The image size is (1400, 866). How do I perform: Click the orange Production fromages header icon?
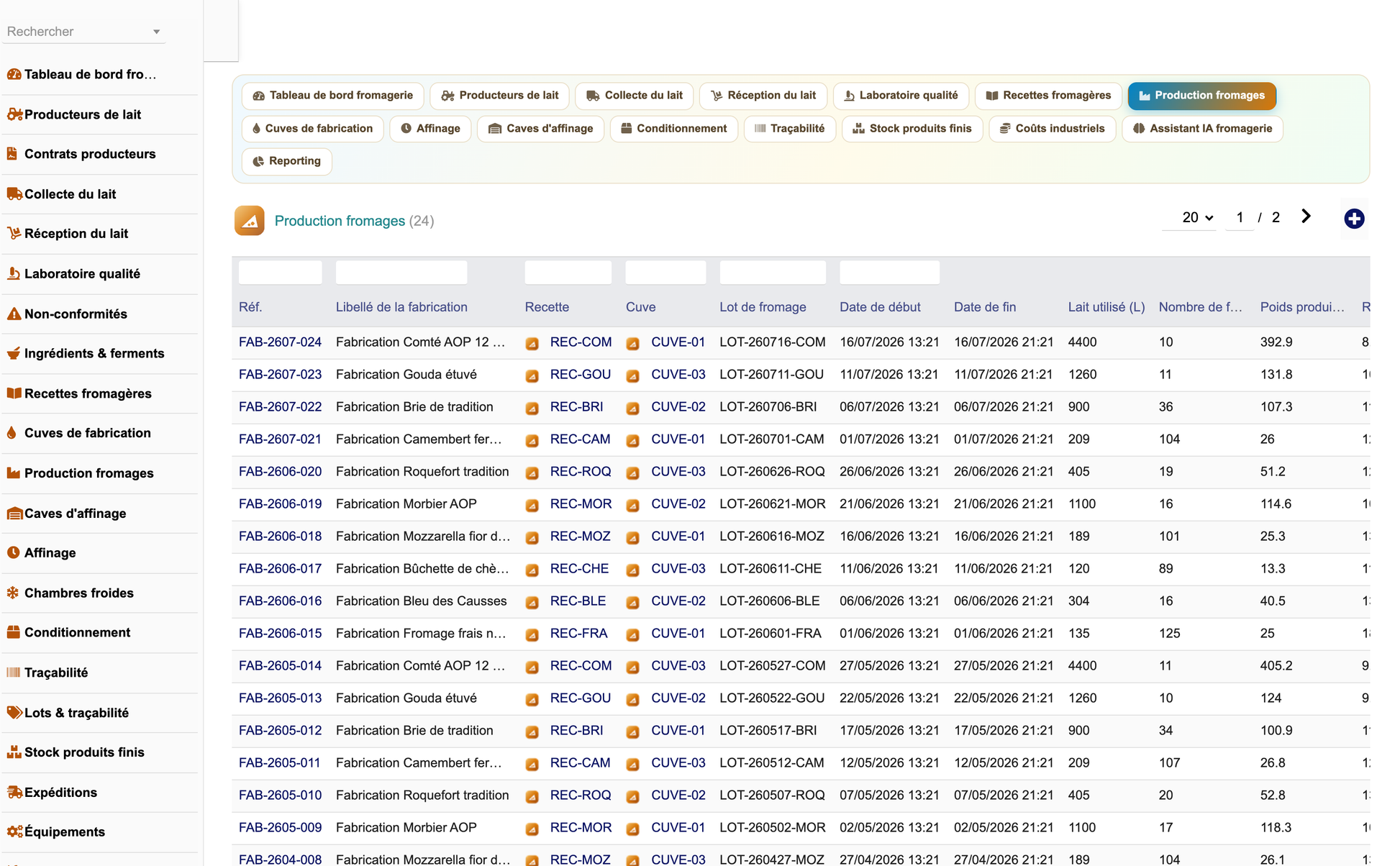(x=250, y=221)
